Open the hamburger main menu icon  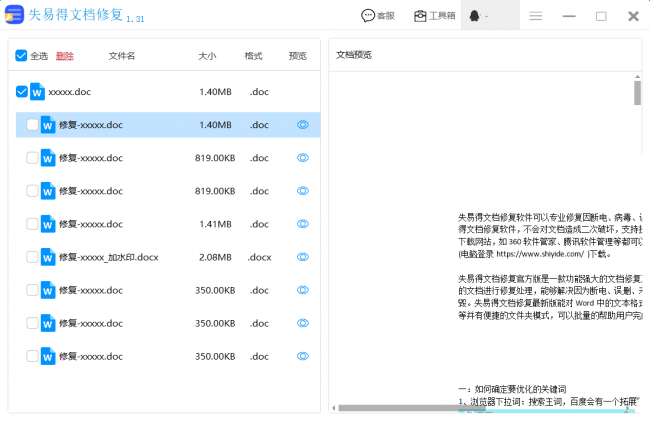536,16
